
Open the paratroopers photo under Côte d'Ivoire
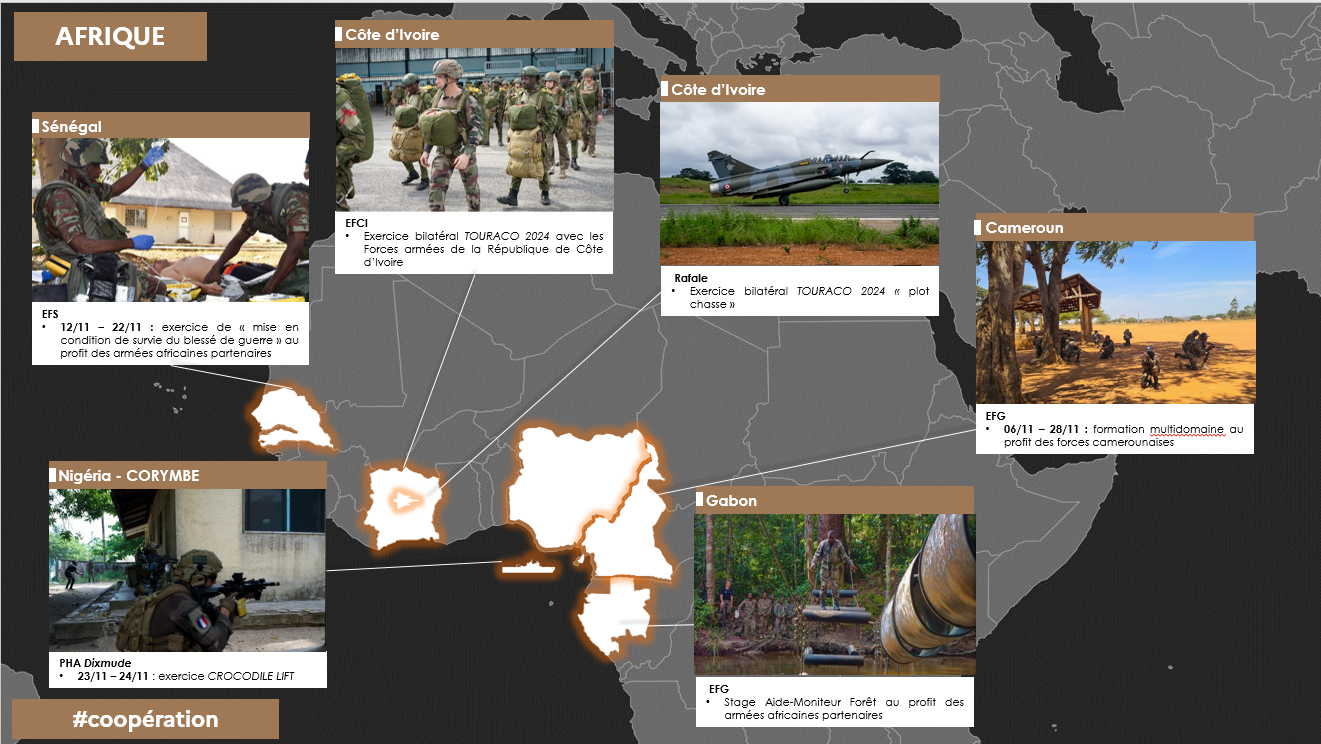tap(474, 129)
